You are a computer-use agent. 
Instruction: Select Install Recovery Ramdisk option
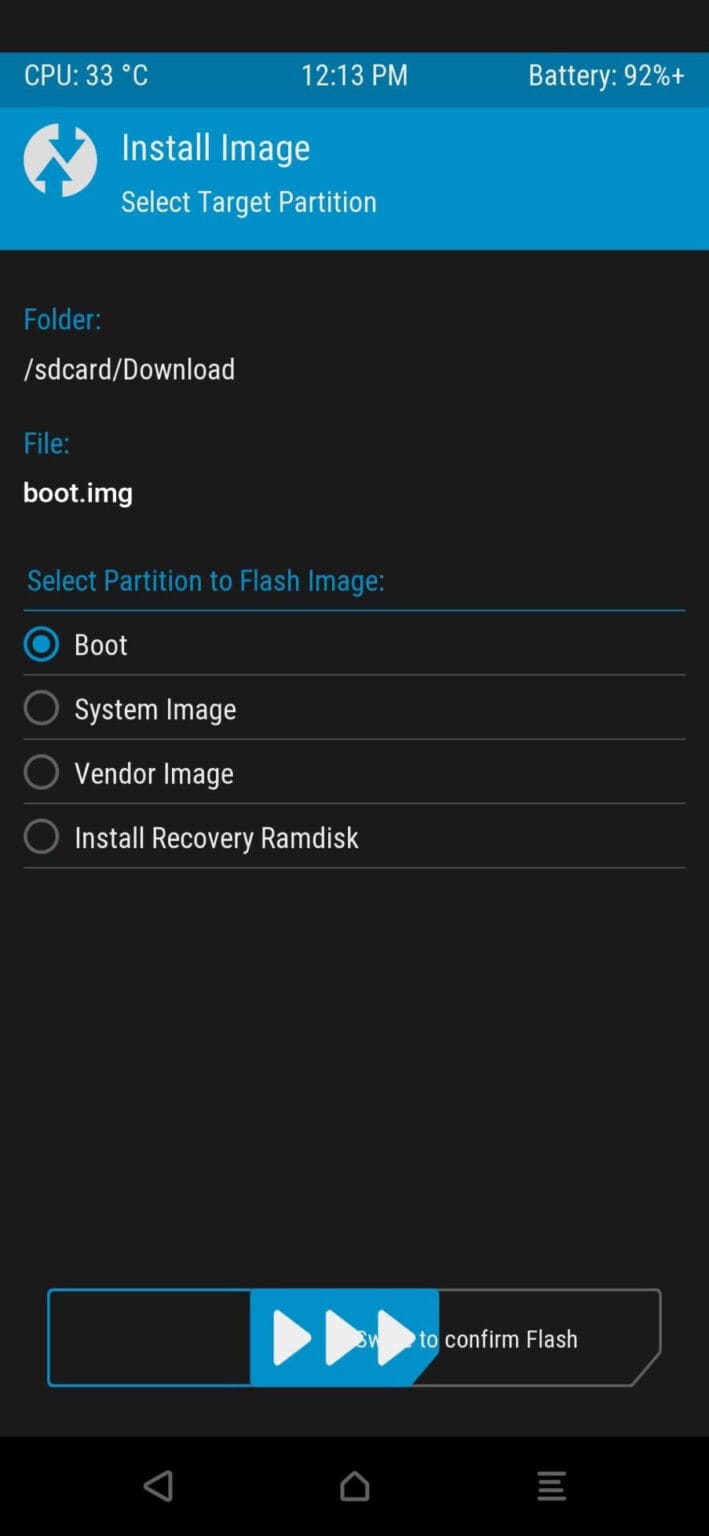41,837
